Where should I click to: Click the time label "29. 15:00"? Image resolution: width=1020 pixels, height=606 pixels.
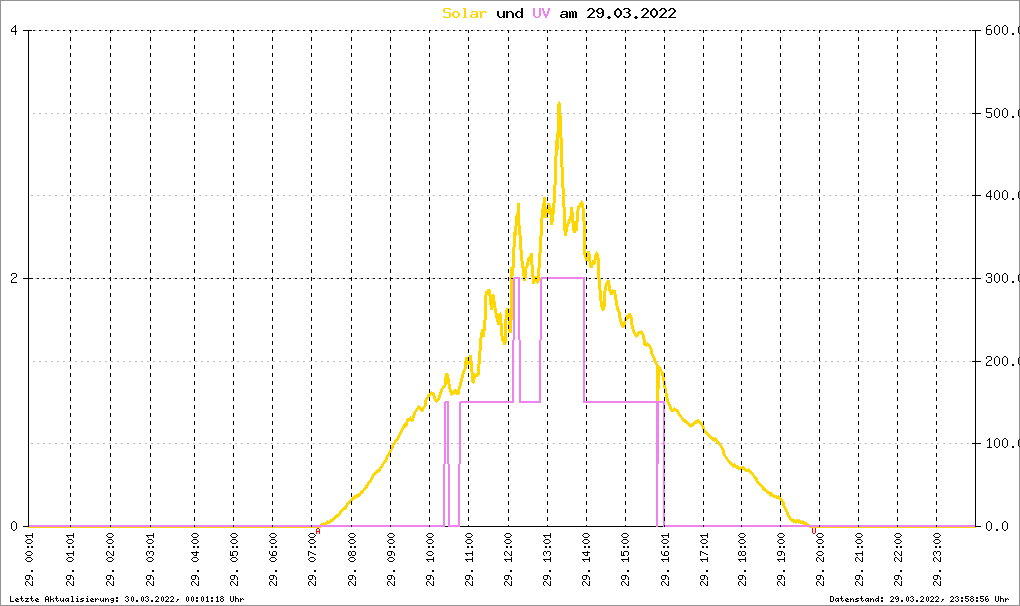pos(625,560)
